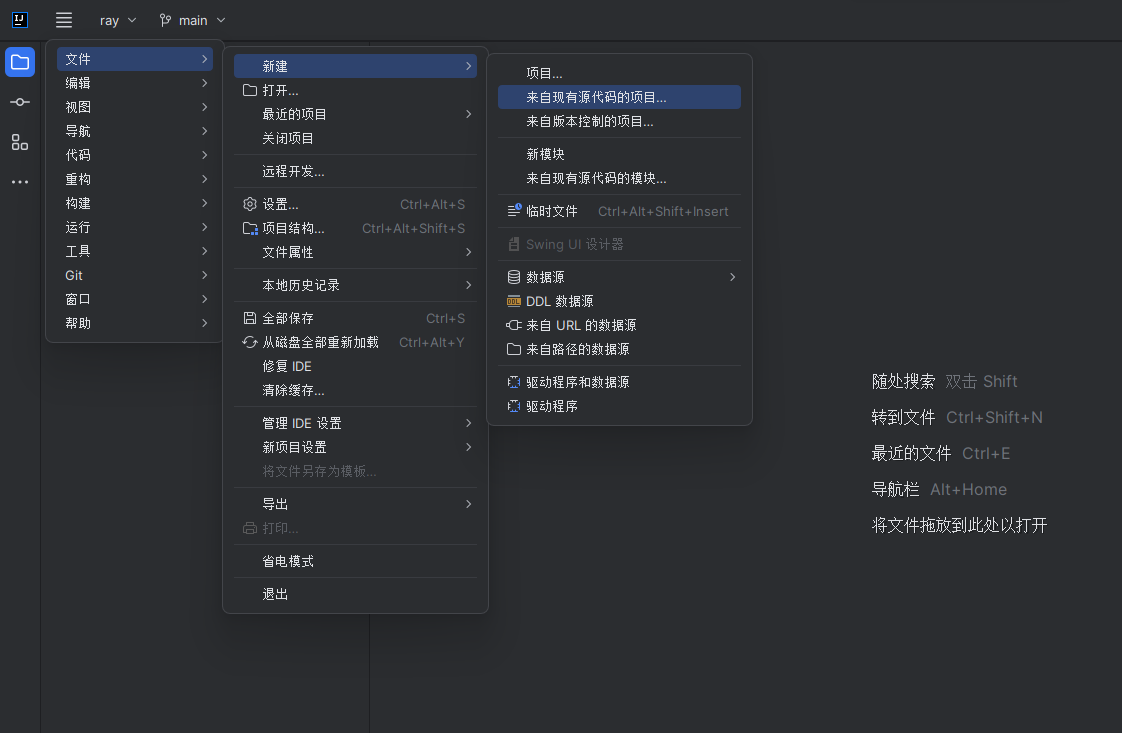Choose 远程开发... menu entry
Screen dimensions: 1122x733
[x=356, y=171]
